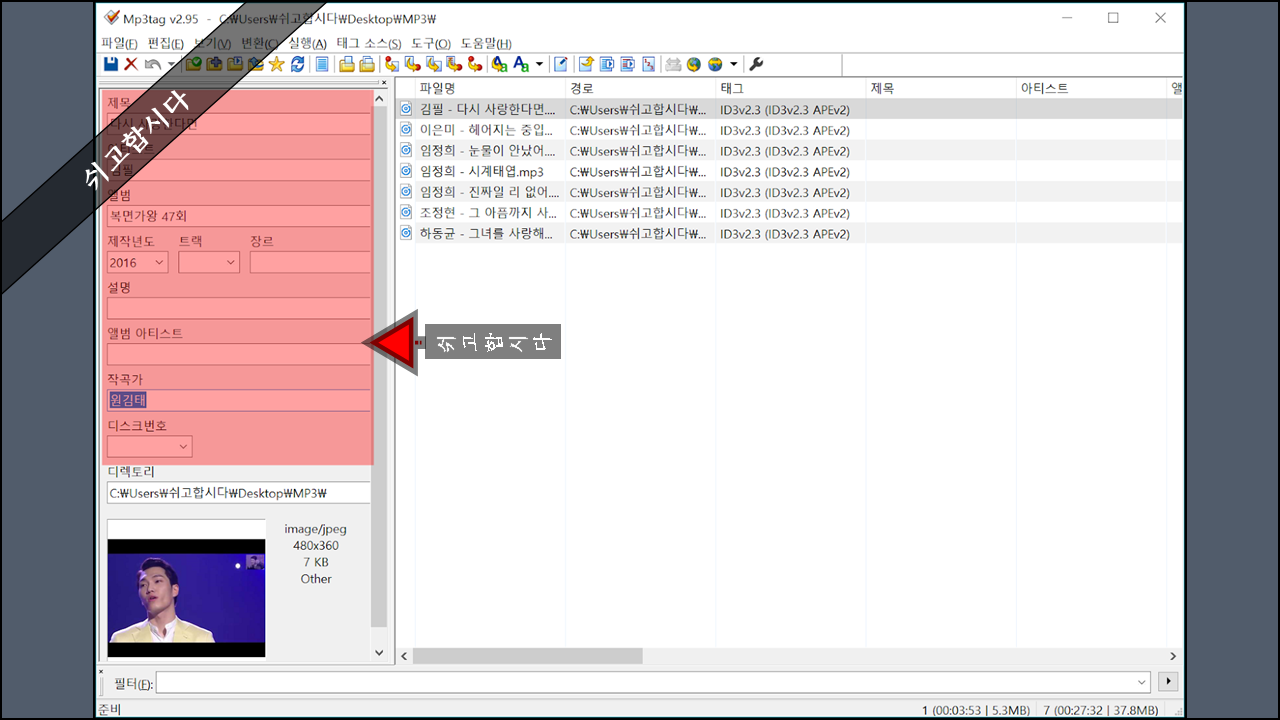This screenshot has height=720, width=1280.
Task: Expand the actions dropdown arrow
Action: (x=539, y=64)
